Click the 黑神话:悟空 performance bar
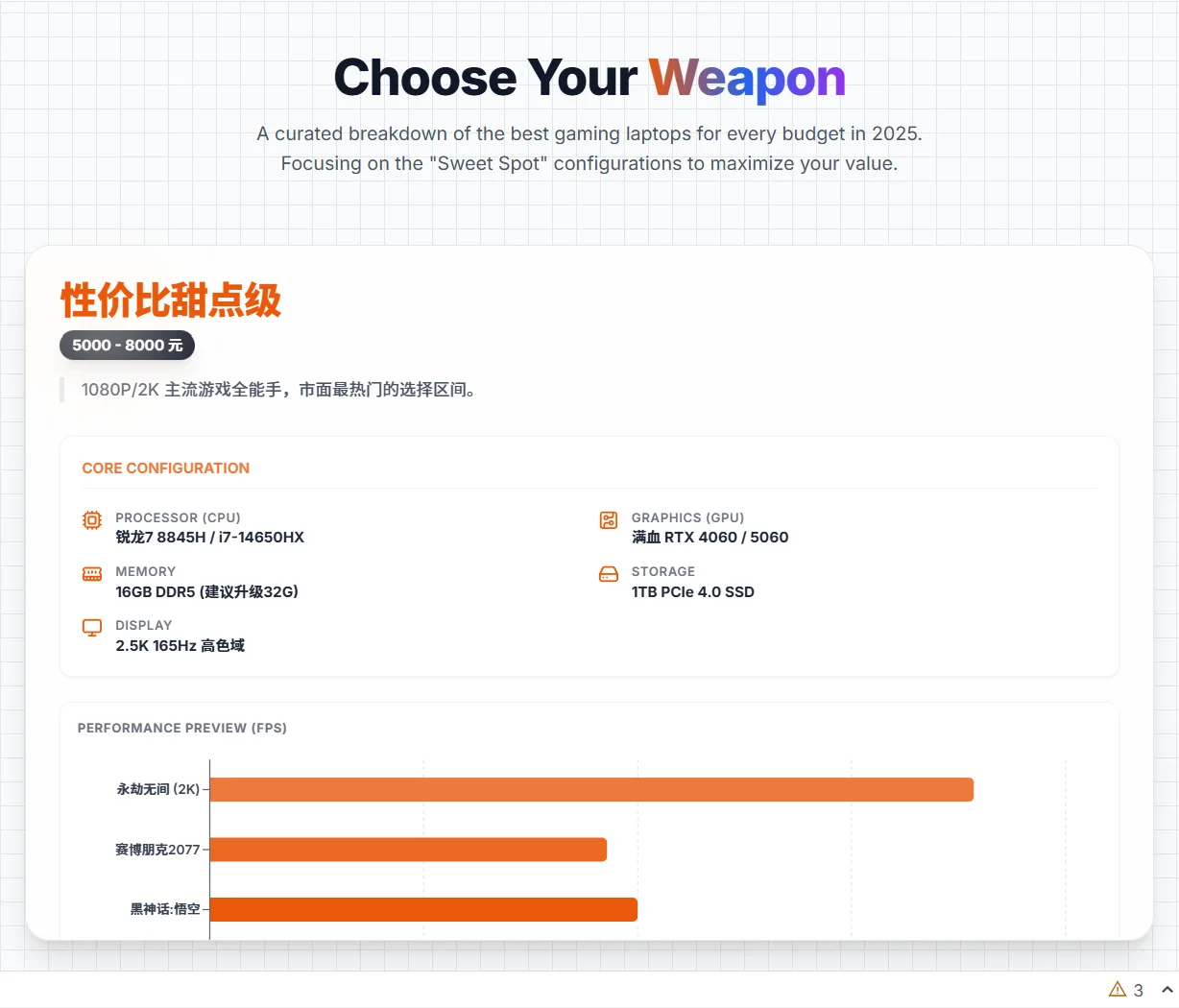 coord(423,909)
